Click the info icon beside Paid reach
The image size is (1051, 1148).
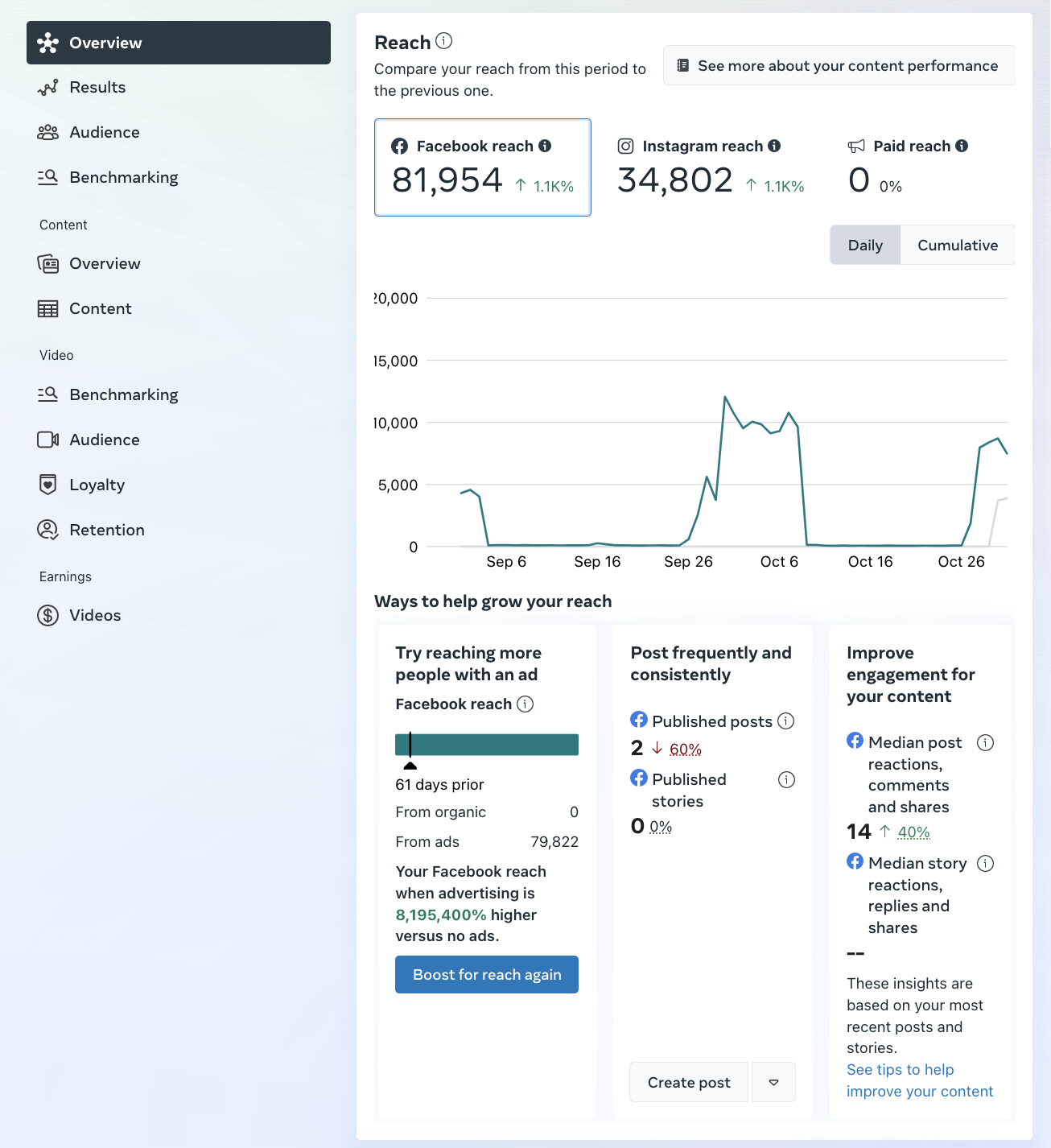coord(962,146)
